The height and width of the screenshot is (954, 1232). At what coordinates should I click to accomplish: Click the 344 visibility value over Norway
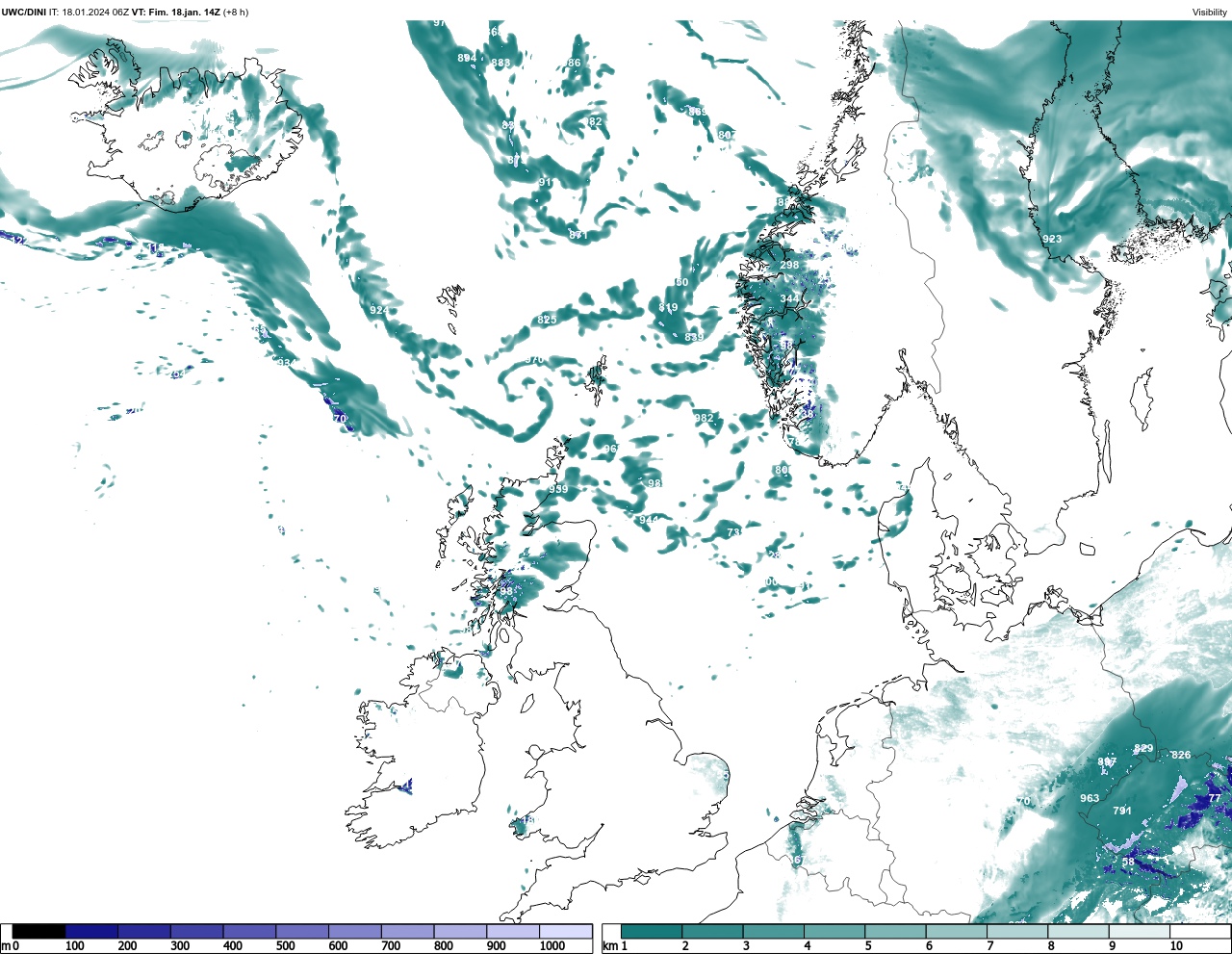click(789, 299)
